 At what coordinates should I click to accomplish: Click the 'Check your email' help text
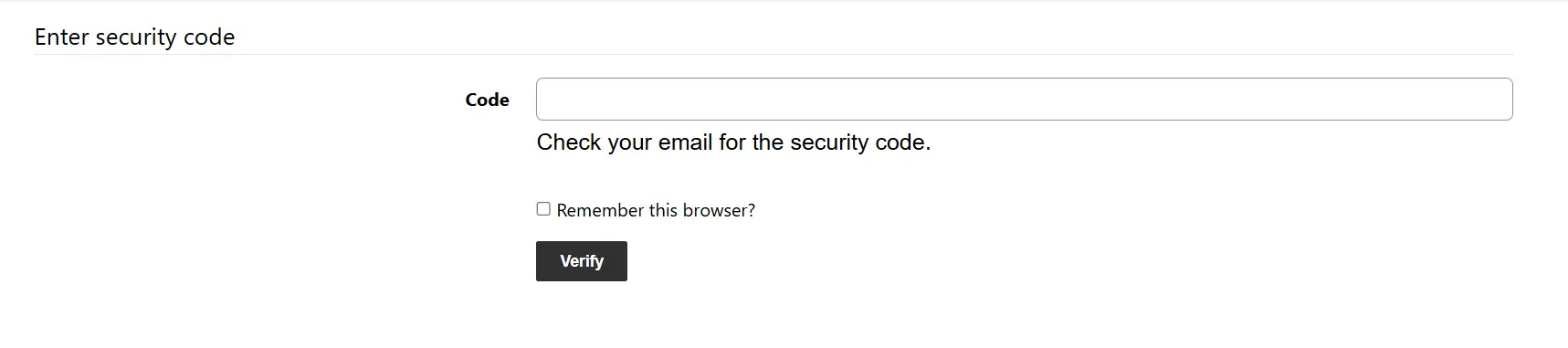[x=733, y=142]
